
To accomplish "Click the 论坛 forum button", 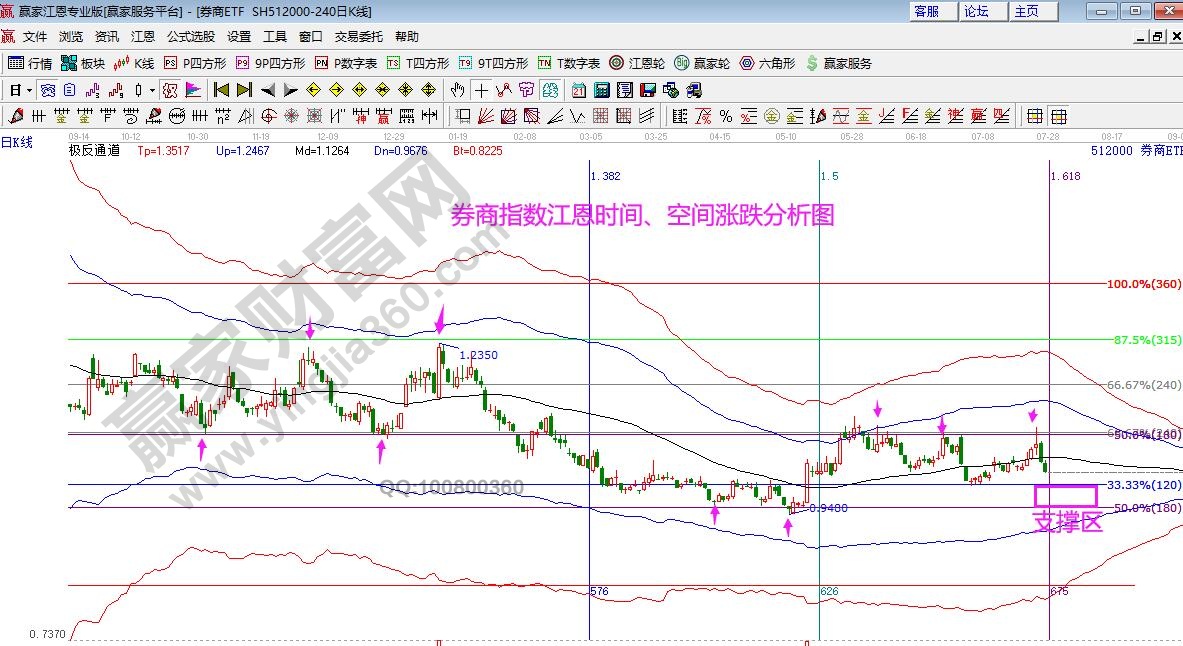I will [x=979, y=11].
